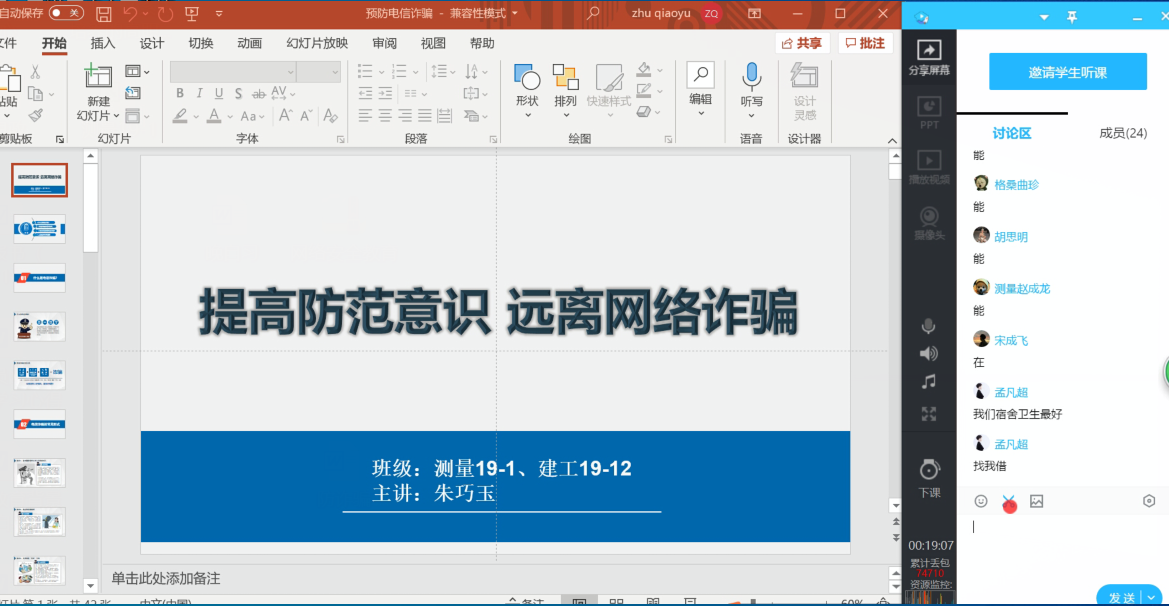Open the 成员(24) members tab

click(1122, 133)
